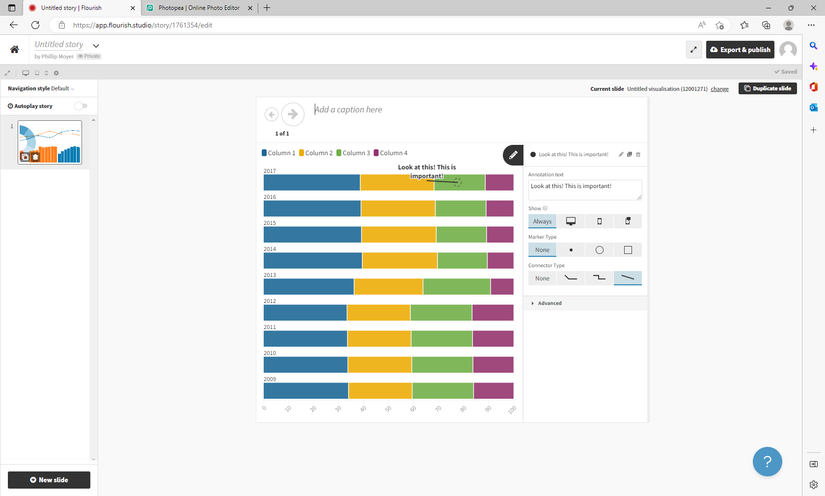This screenshot has height=496, width=825.
Task: Select desktop-only show option
Action: (x=571, y=221)
